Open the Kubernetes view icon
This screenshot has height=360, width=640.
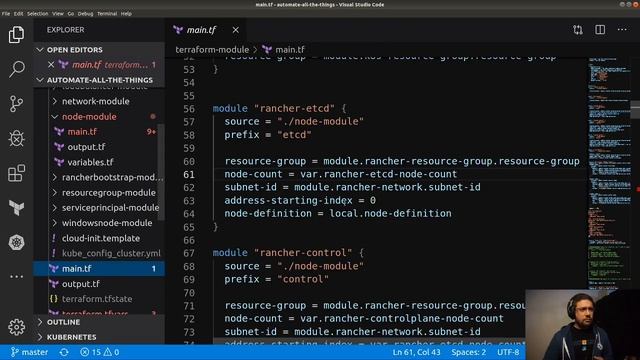(16, 242)
